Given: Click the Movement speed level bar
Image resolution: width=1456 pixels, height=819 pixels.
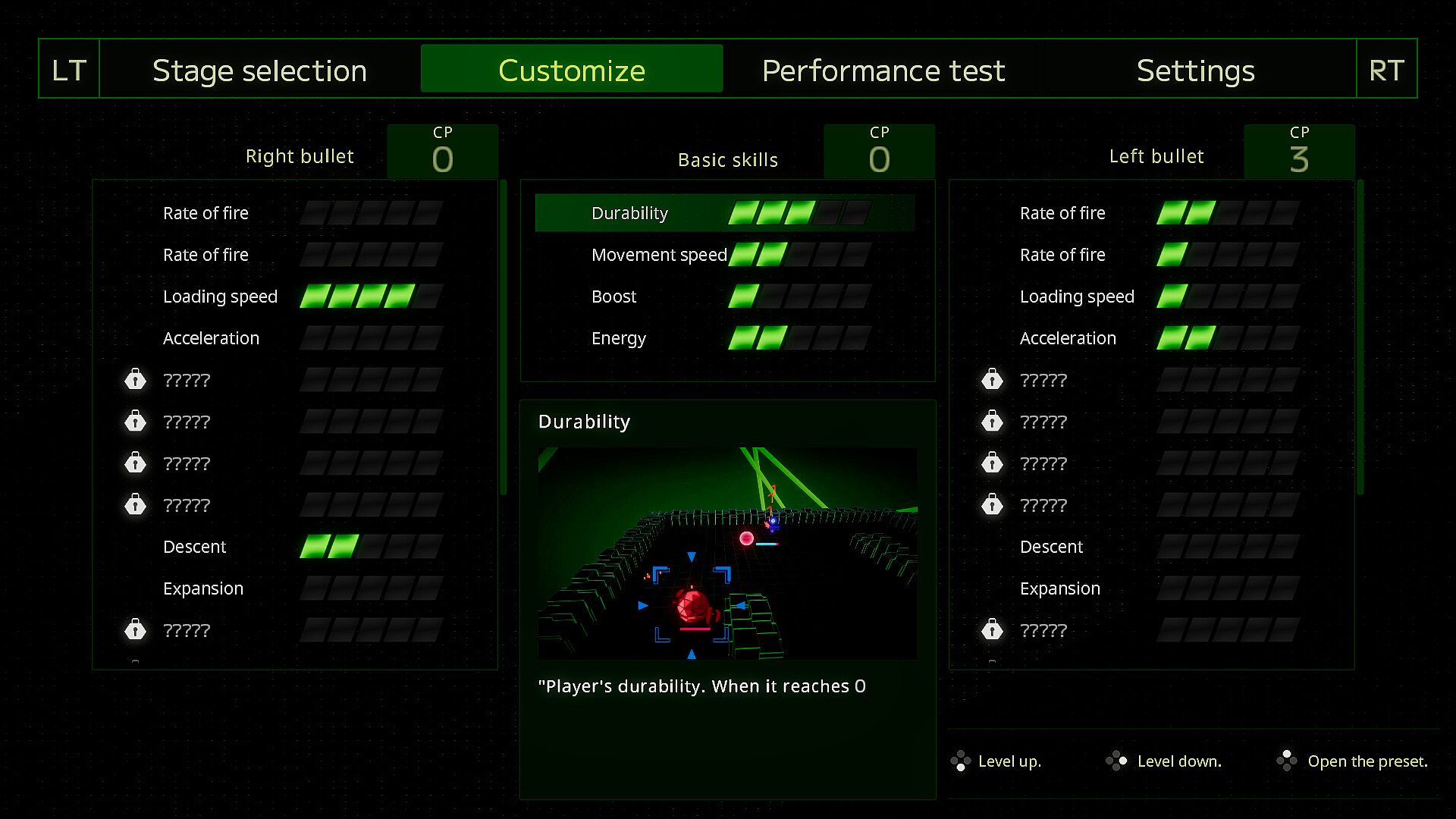Looking at the screenshot, I should (x=799, y=255).
